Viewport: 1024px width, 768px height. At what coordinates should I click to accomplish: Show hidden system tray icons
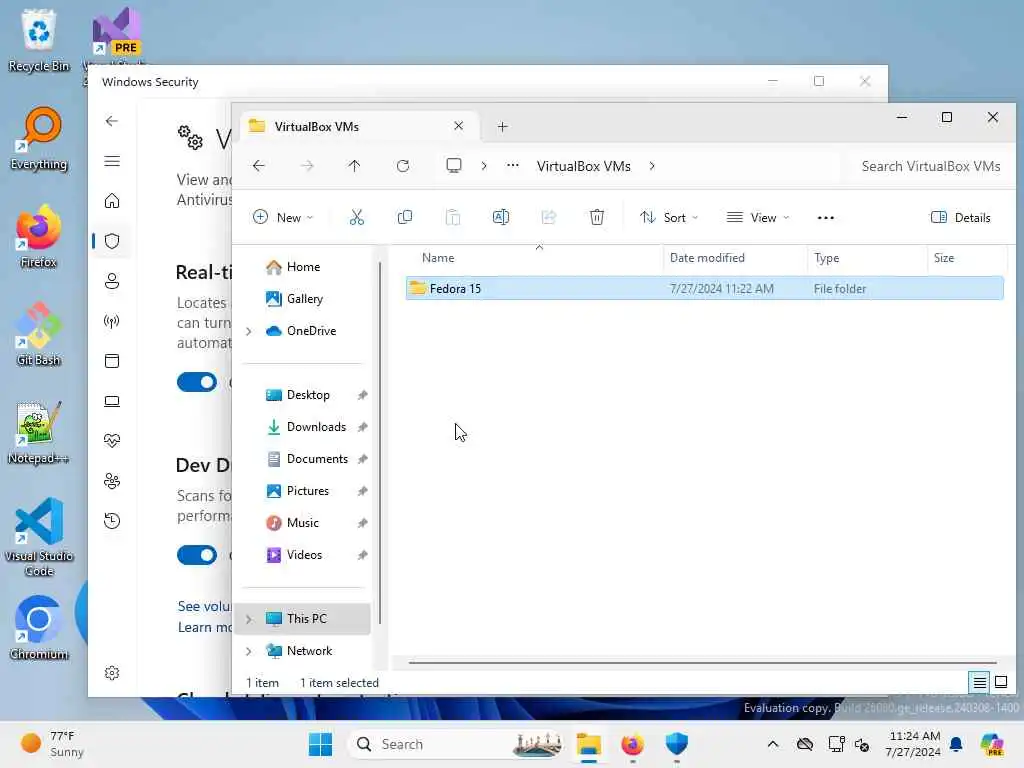tap(773, 744)
